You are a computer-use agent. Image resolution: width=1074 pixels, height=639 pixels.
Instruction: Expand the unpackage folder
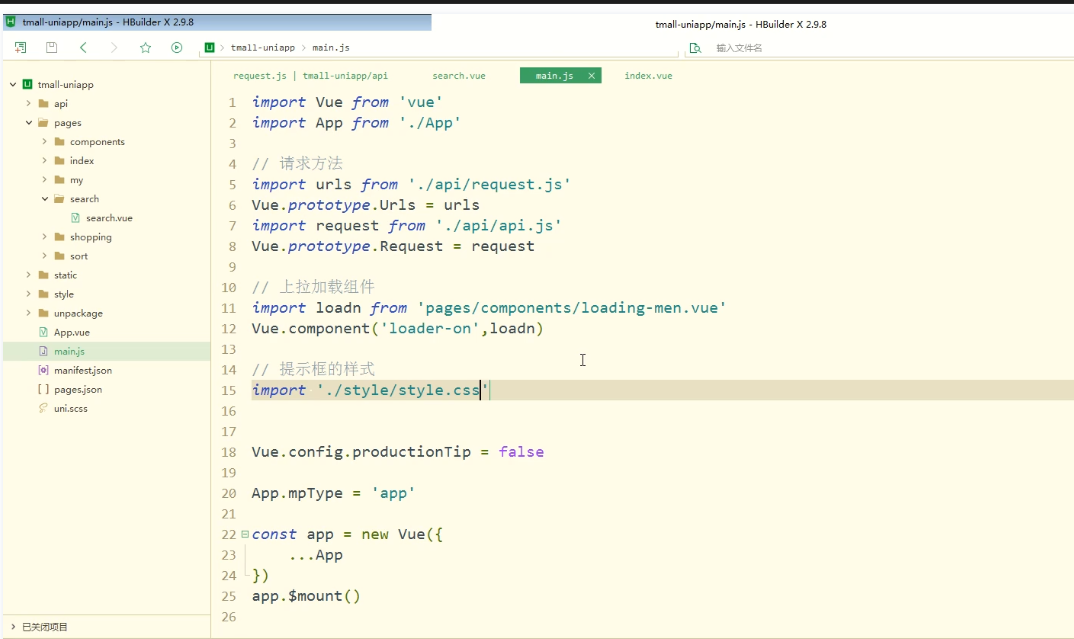[29, 313]
